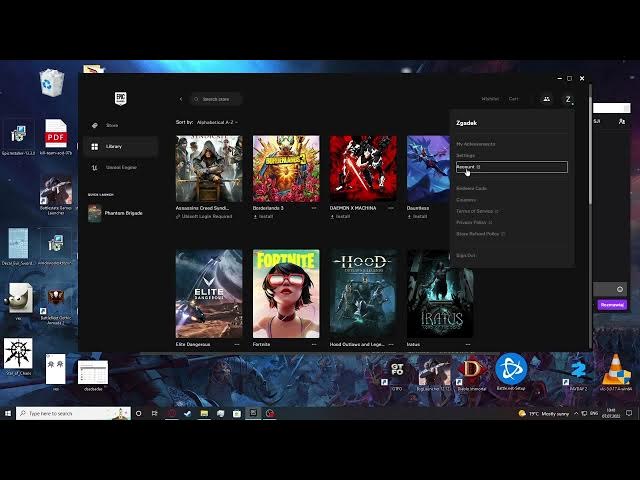Screen dimensions: 640x480
Task: Open GTFO desktop shortcut
Action: [x=397, y=373]
